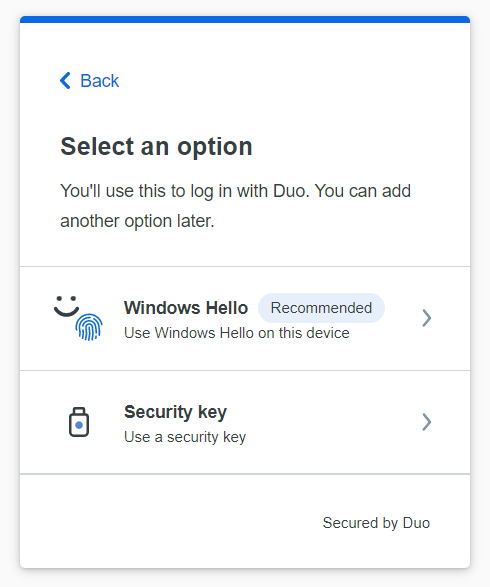Click the word Duo in the footer

point(416,523)
